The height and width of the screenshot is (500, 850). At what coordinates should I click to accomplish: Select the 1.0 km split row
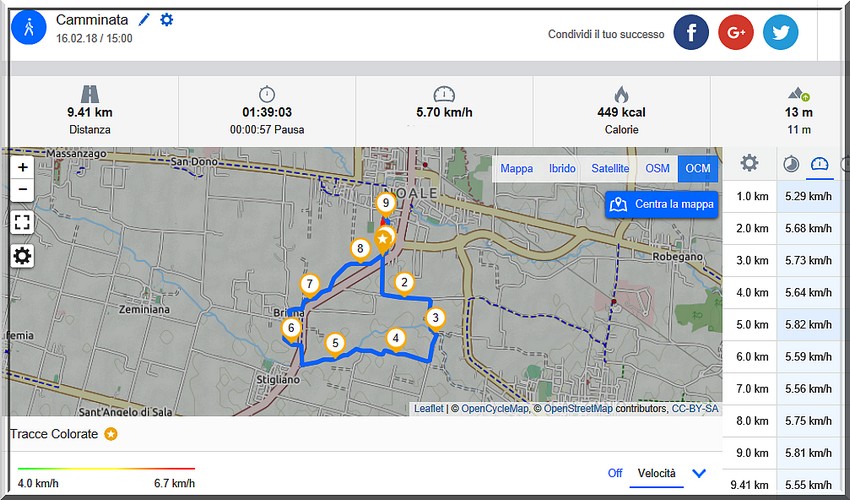click(x=781, y=196)
